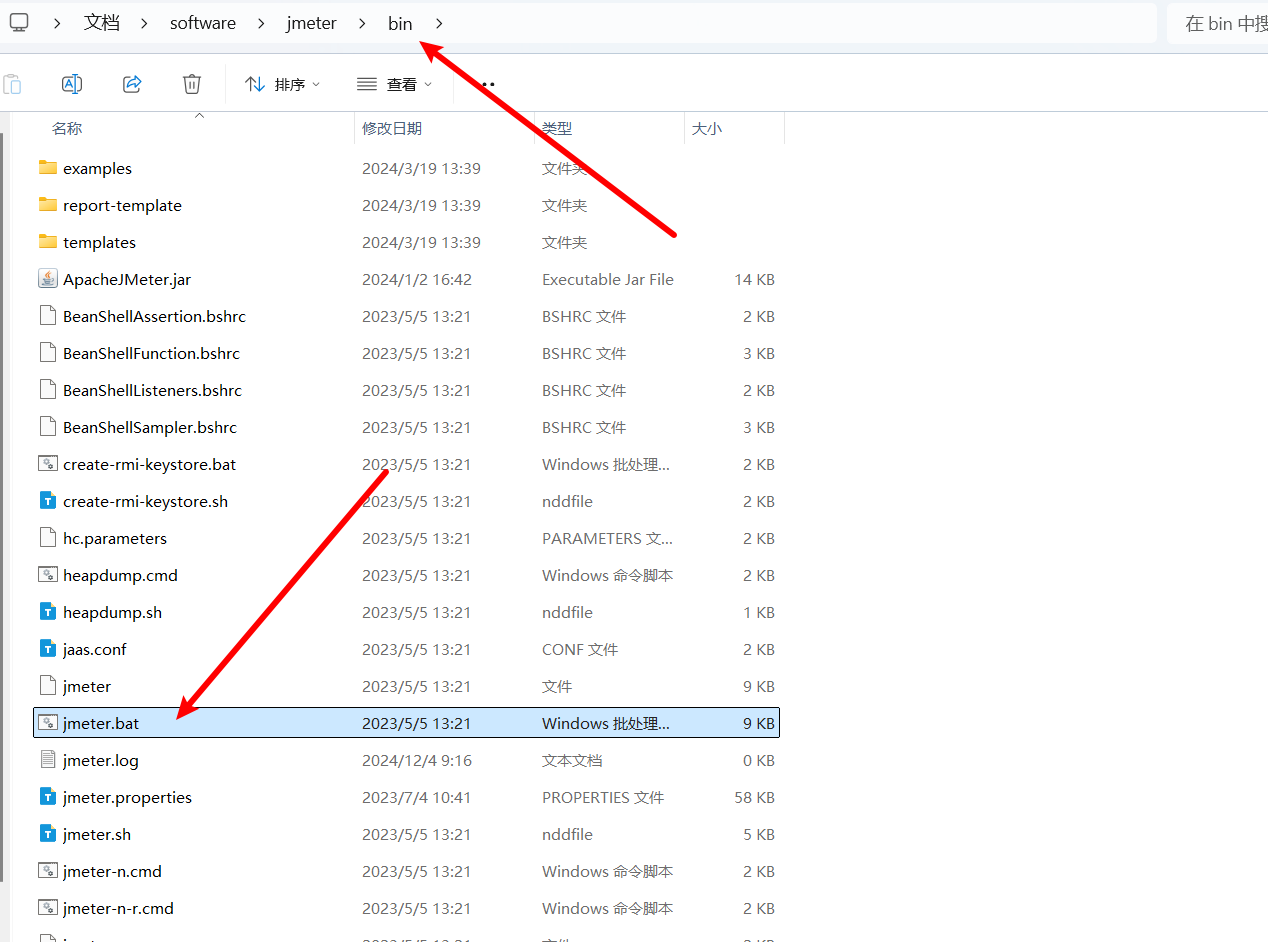Navigate to 文档 in the breadcrumb
The height and width of the screenshot is (946, 1268).
[102, 23]
